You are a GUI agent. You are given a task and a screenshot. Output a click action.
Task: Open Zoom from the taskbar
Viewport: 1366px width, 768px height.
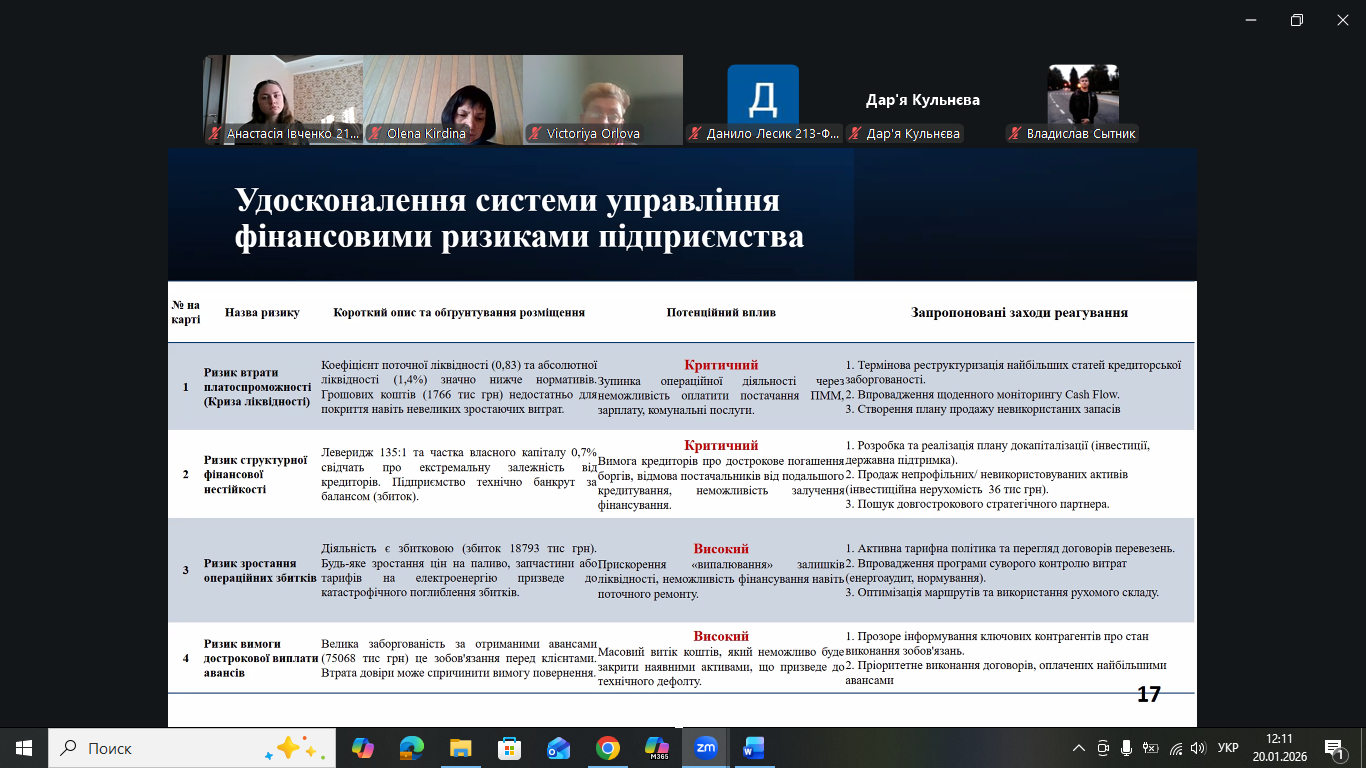[706, 747]
